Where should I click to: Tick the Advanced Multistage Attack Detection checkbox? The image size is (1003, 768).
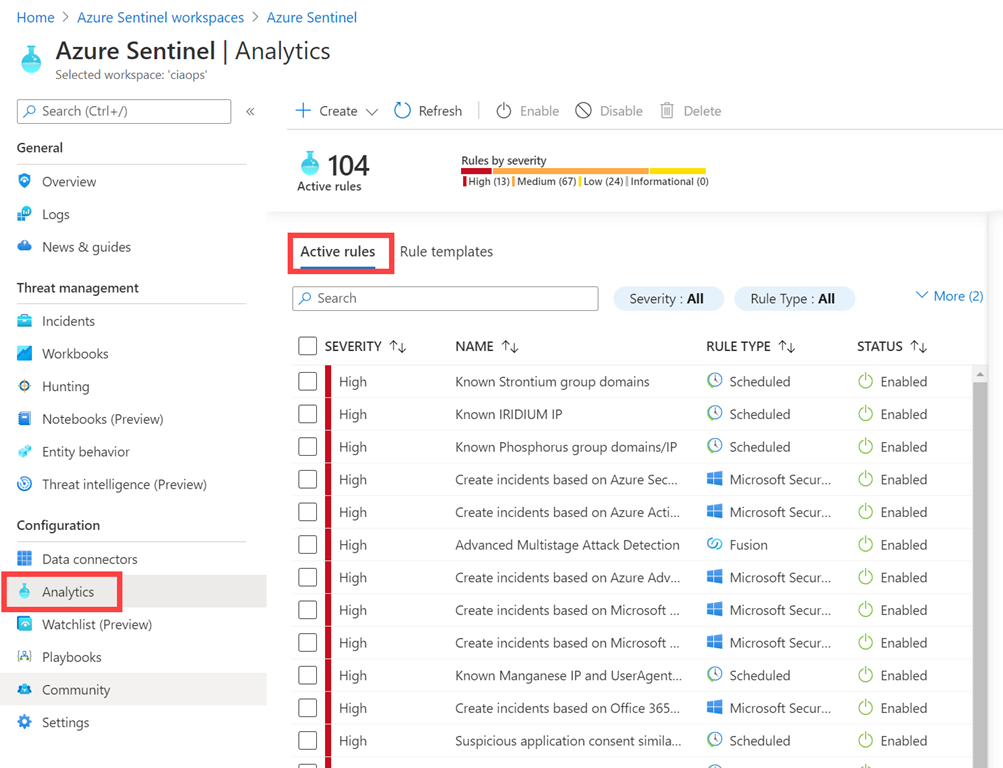tap(308, 545)
